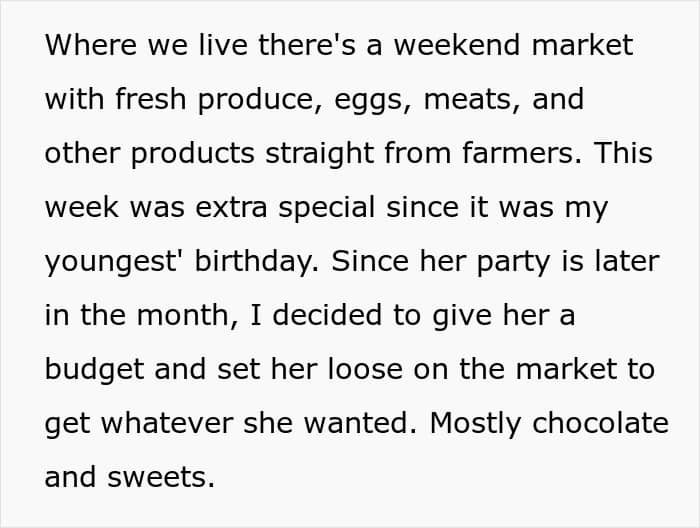Click the words "other products"
700x528 pixels.
click(x=150, y=154)
